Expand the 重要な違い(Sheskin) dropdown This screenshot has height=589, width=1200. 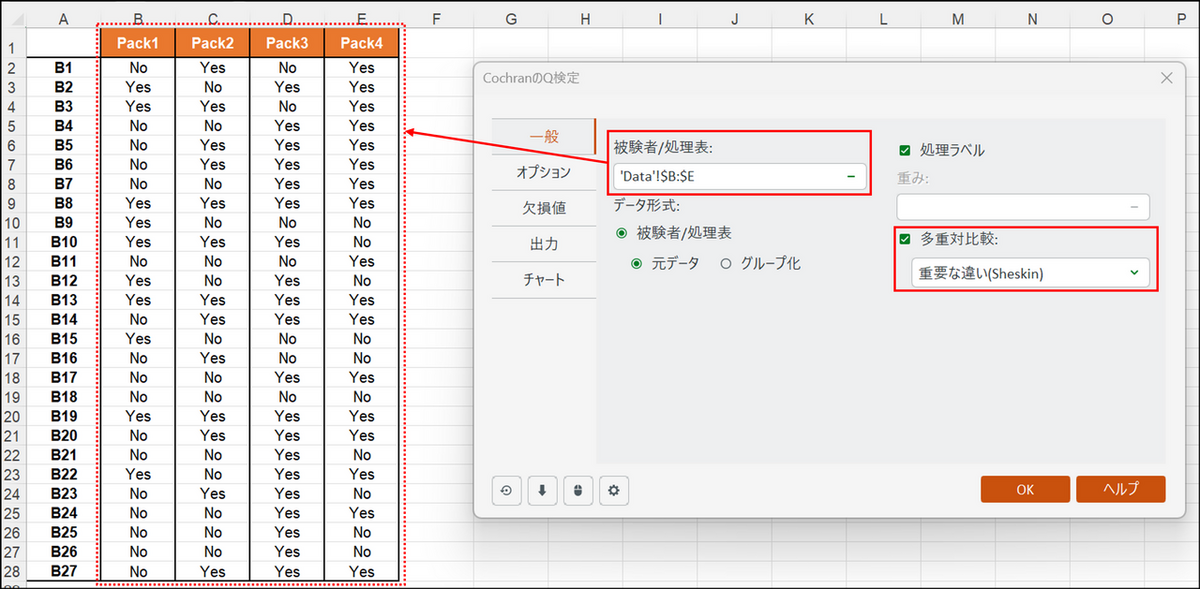click(1134, 273)
